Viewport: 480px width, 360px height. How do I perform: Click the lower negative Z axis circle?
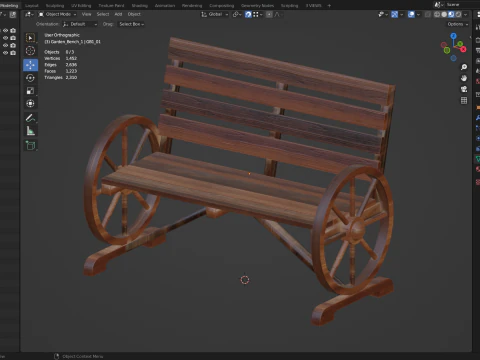[x=453, y=58]
